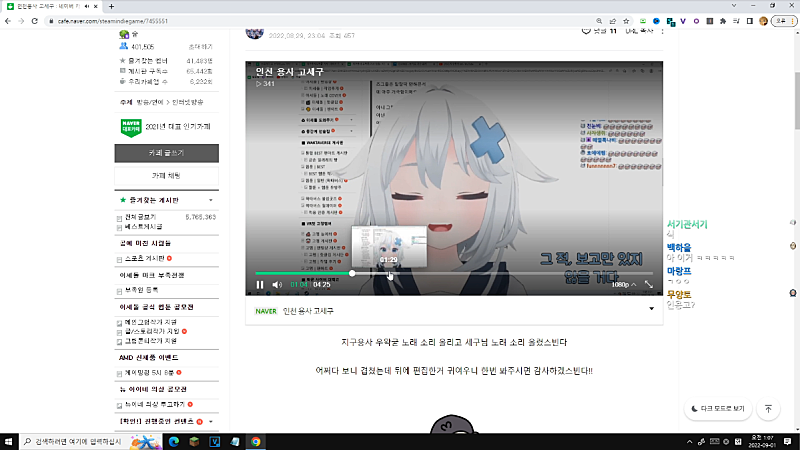
Task: Click the green mail extension icon
Action: 643,21
